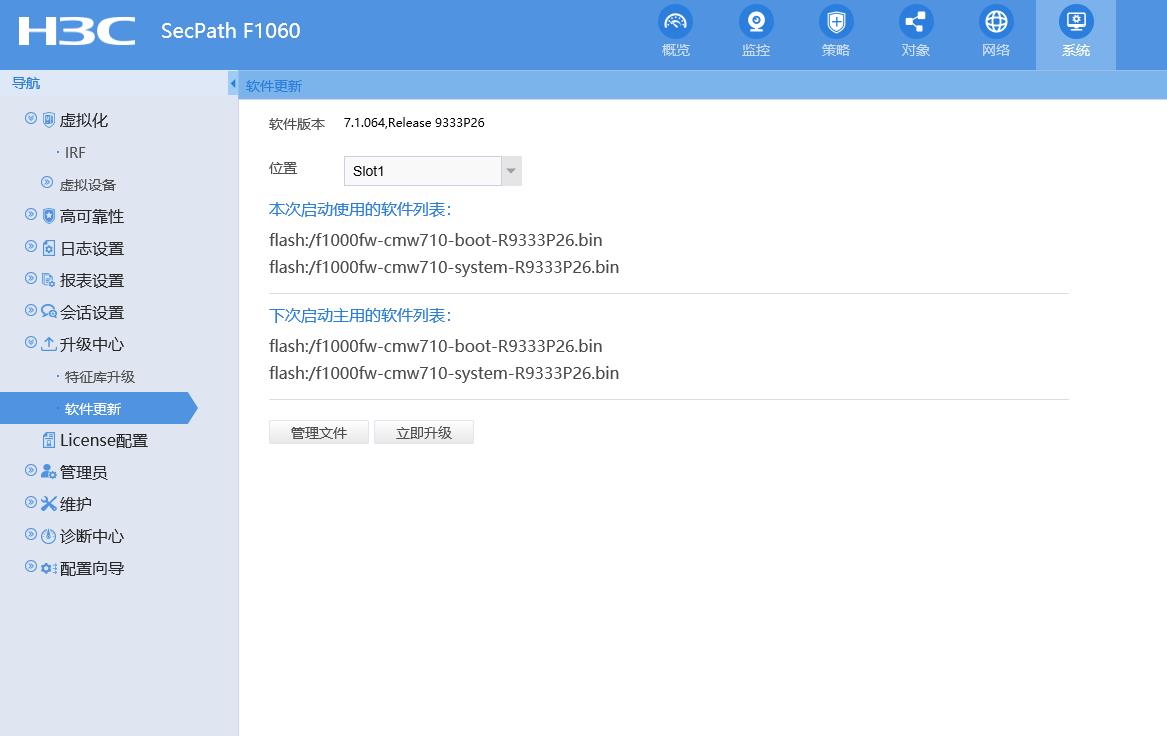Image resolution: width=1167 pixels, height=736 pixels.
Task: Open the License配置 navigation item
Action: pyautogui.click(x=104, y=441)
